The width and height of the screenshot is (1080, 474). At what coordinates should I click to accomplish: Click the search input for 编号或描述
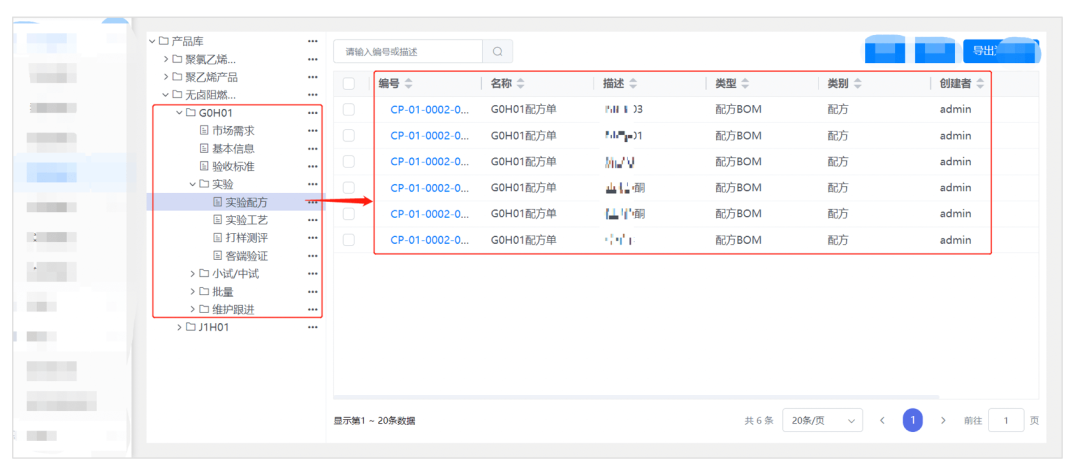(x=410, y=51)
